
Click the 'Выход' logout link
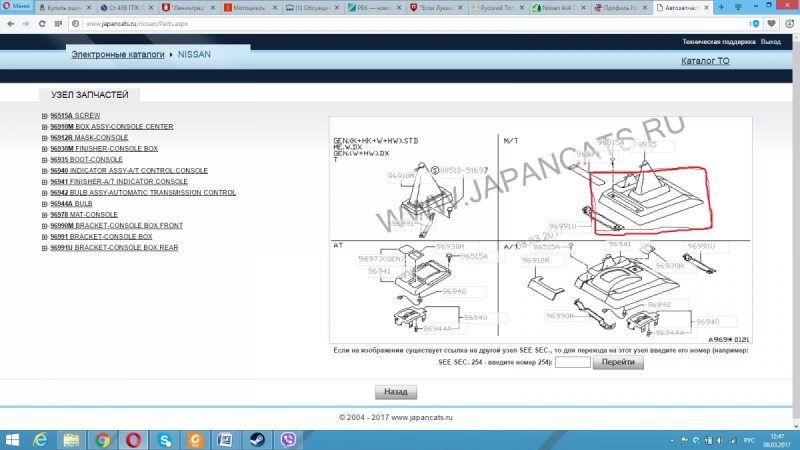coord(770,42)
